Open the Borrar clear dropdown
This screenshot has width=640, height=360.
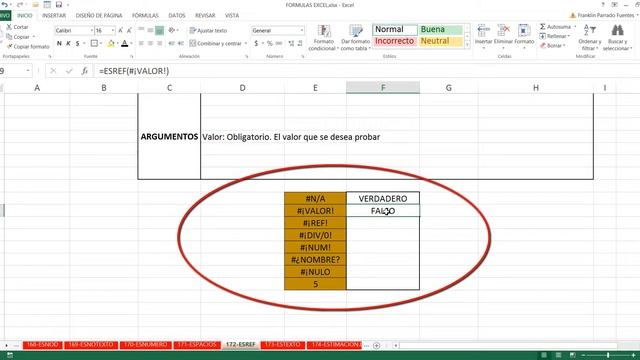[x=553, y=45]
